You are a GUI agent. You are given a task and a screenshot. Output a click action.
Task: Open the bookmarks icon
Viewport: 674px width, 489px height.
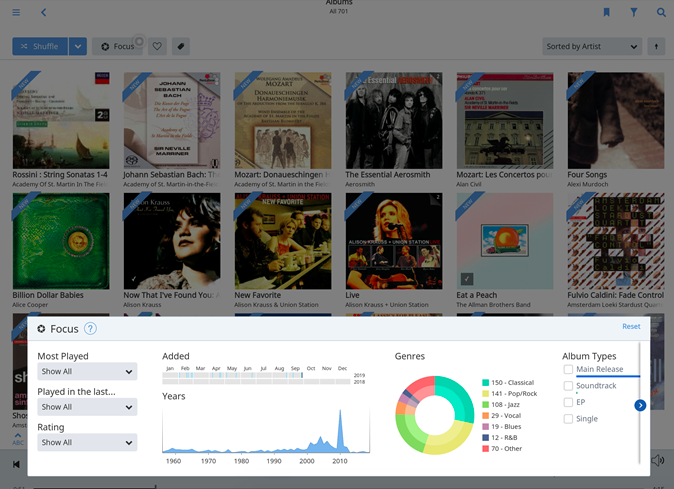tap(607, 12)
